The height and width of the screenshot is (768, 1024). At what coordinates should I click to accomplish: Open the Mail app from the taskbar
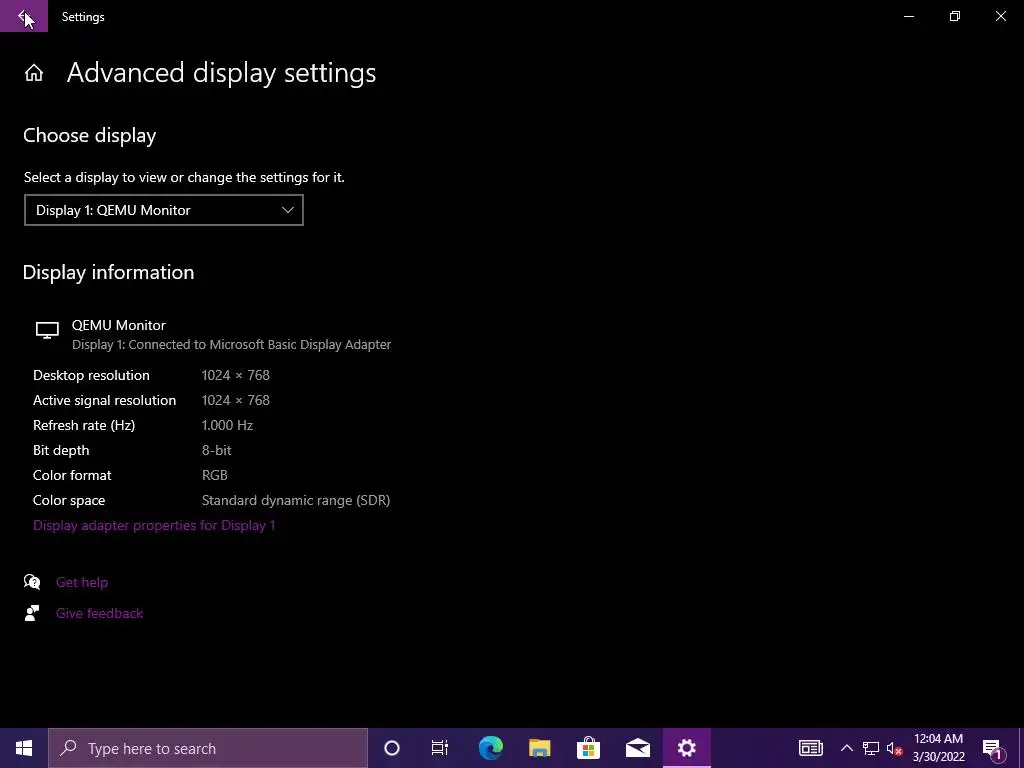637,748
